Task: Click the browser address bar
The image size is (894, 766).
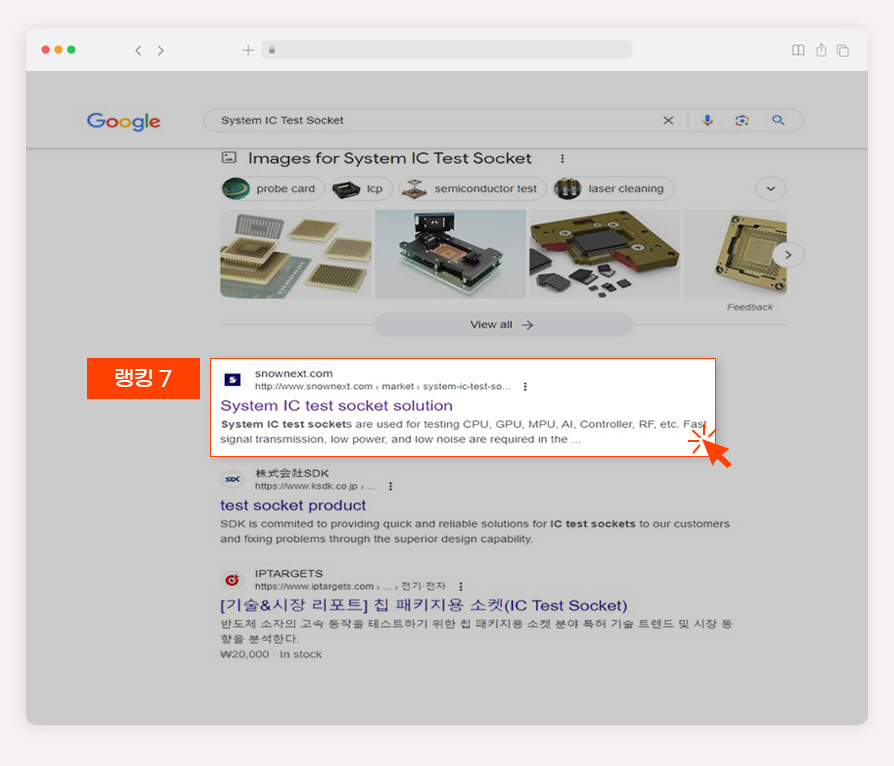Action: (x=447, y=50)
